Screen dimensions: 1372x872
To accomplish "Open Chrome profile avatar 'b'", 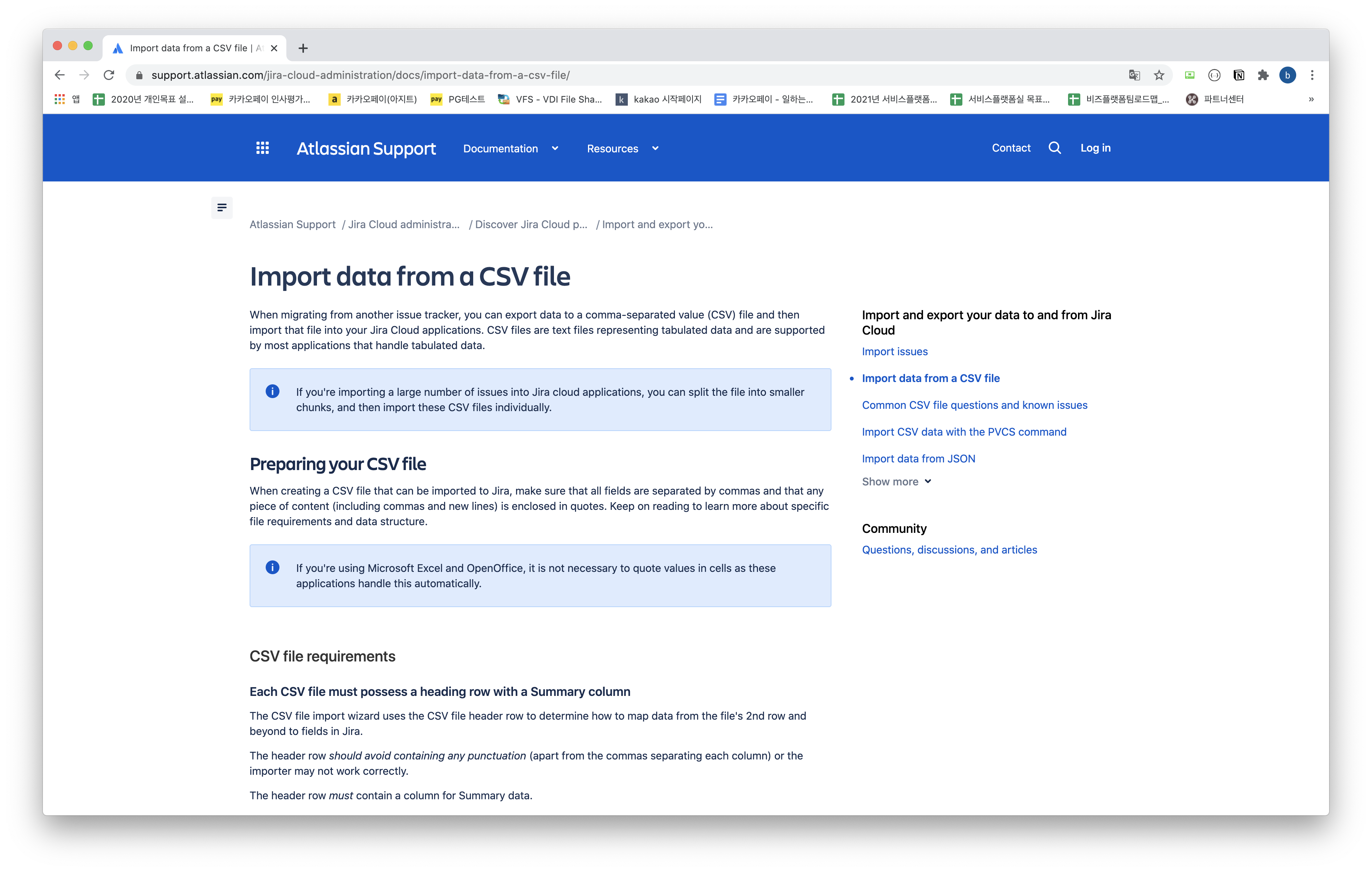I will (1287, 75).
